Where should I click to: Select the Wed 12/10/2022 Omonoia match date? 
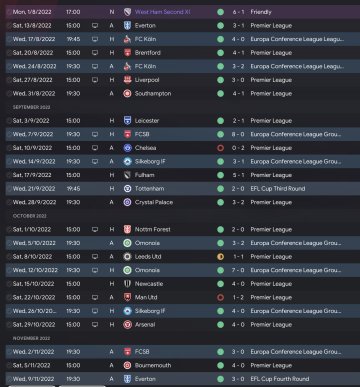point(35,270)
